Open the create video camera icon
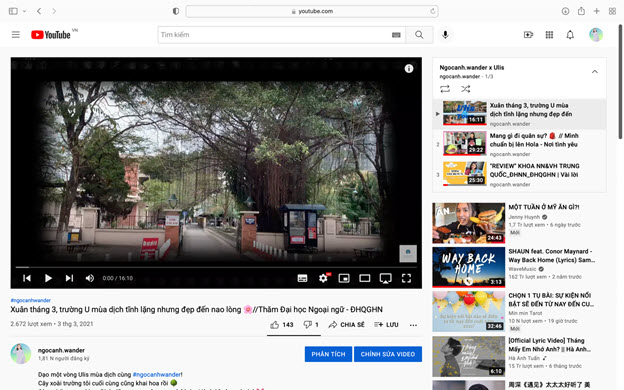The image size is (624, 390). point(528,35)
